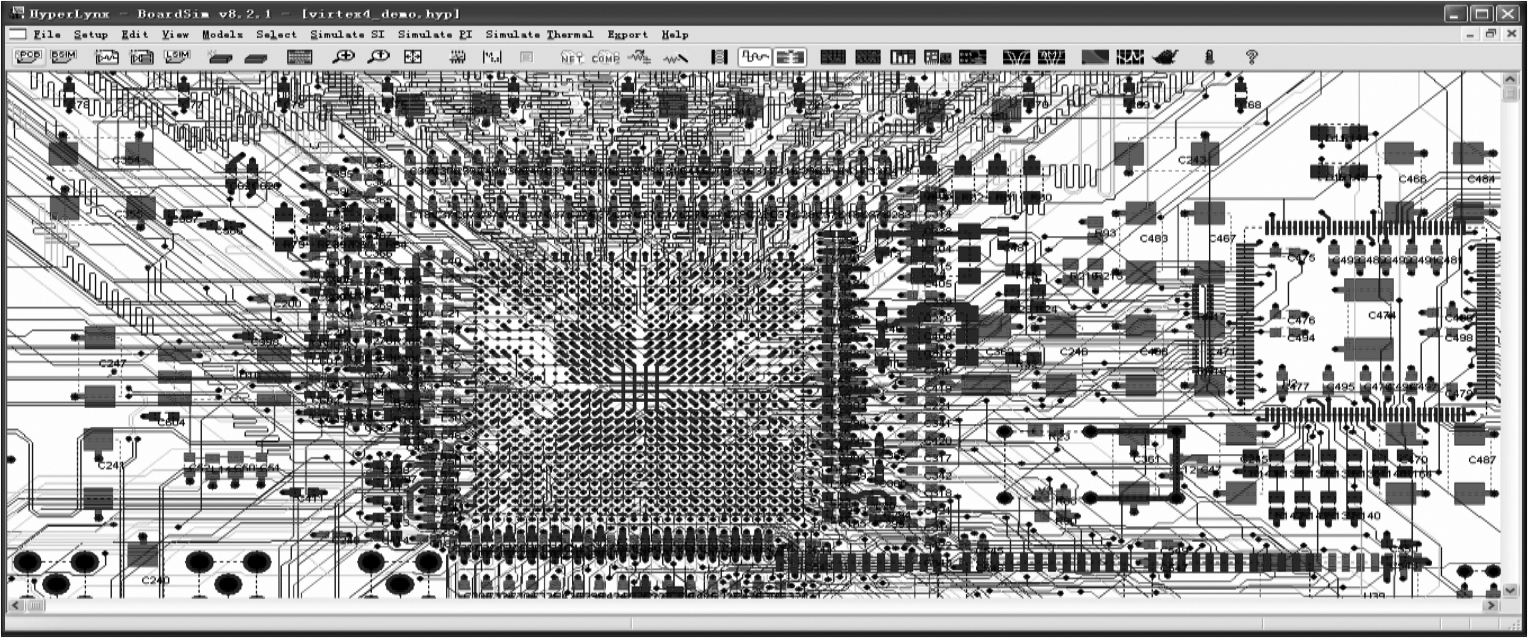Open the Simulate PI menu
Screen dimensions: 1528x638
(x=436, y=34)
